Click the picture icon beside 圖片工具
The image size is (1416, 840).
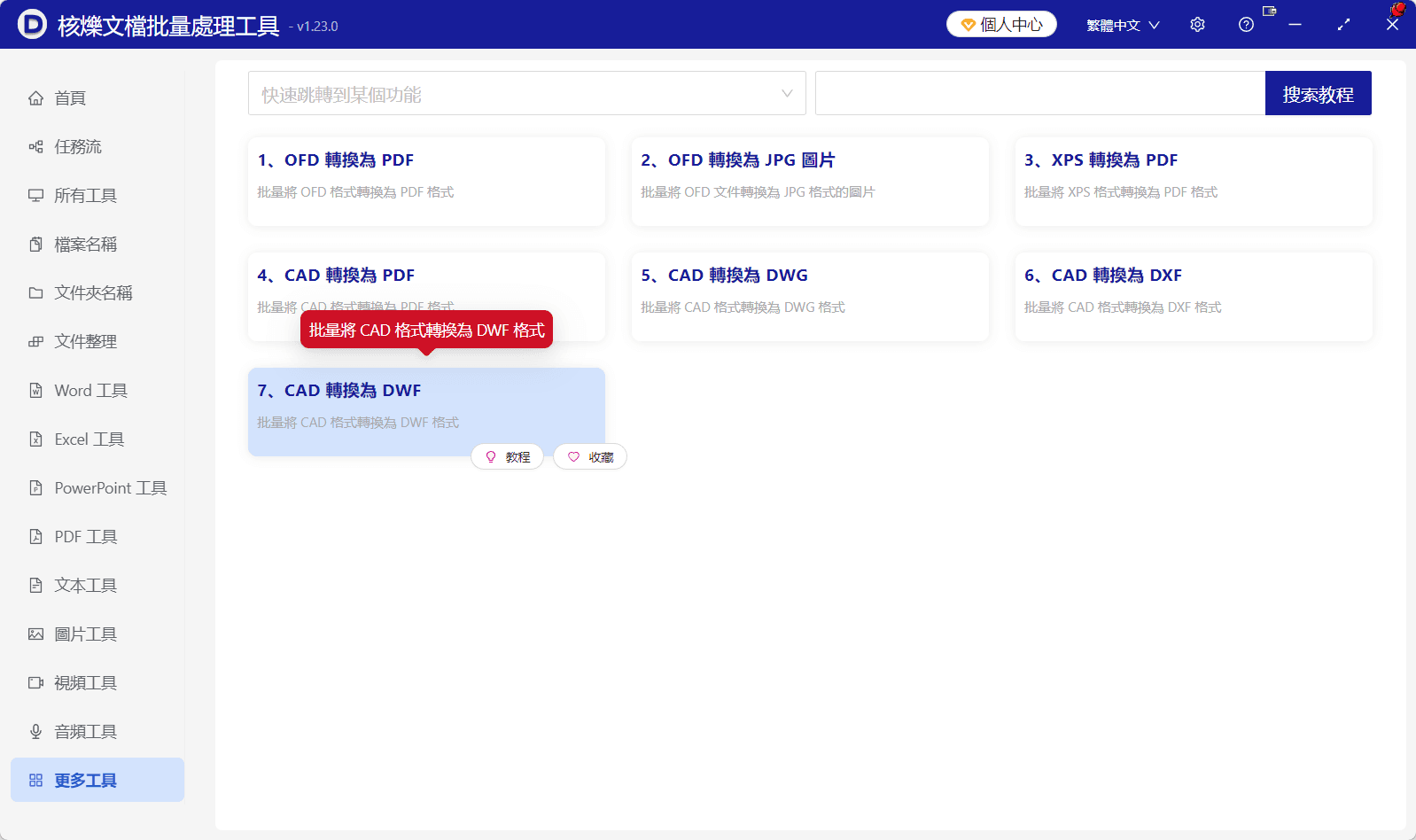click(35, 634)
